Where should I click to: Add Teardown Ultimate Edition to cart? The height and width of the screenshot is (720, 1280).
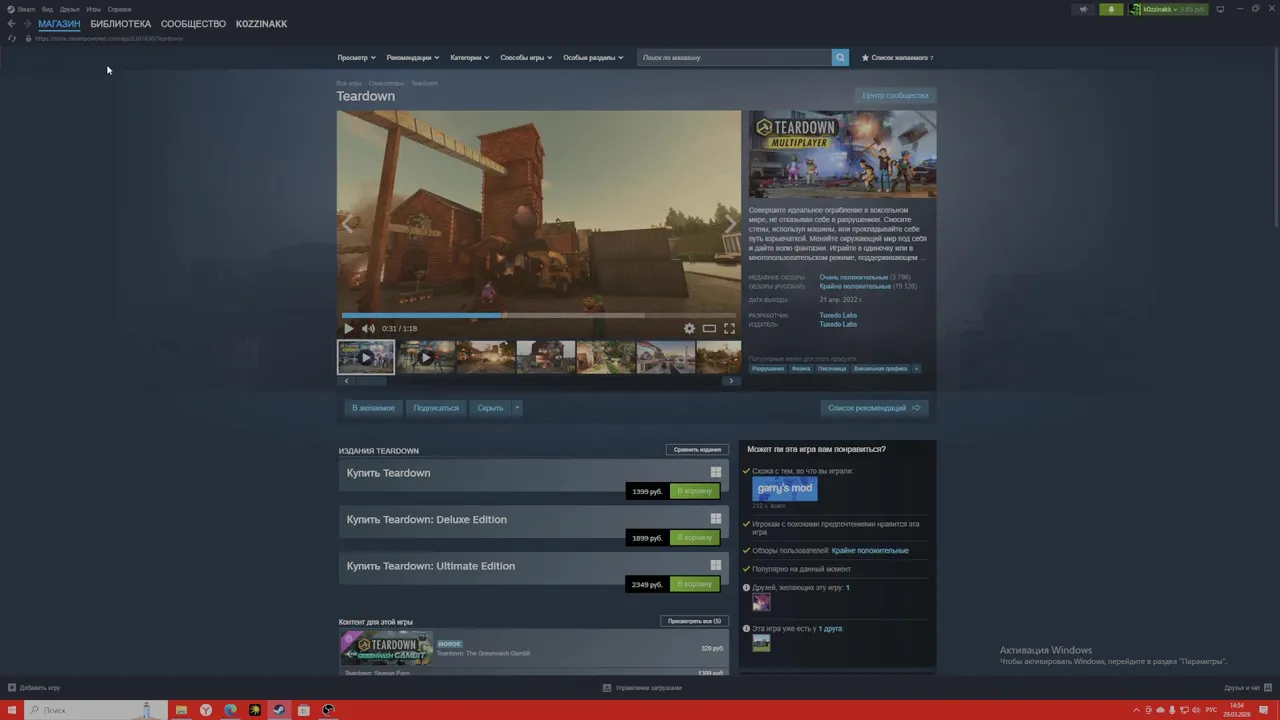point(694,584)
